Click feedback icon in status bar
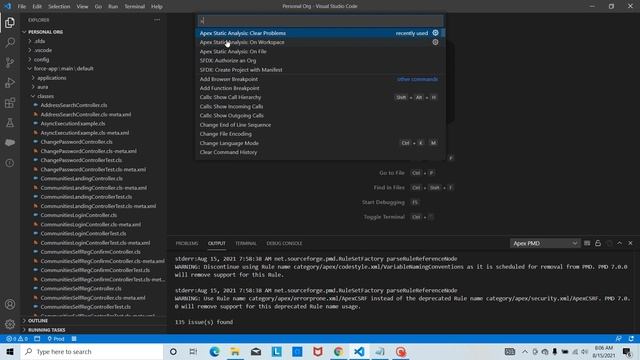The image size is (640, 360). [619, 339]
